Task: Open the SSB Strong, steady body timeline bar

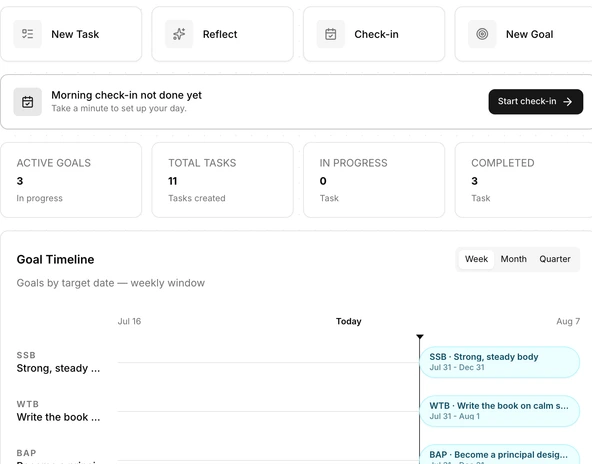Action: pyautogui.click(x=500, y=362)
